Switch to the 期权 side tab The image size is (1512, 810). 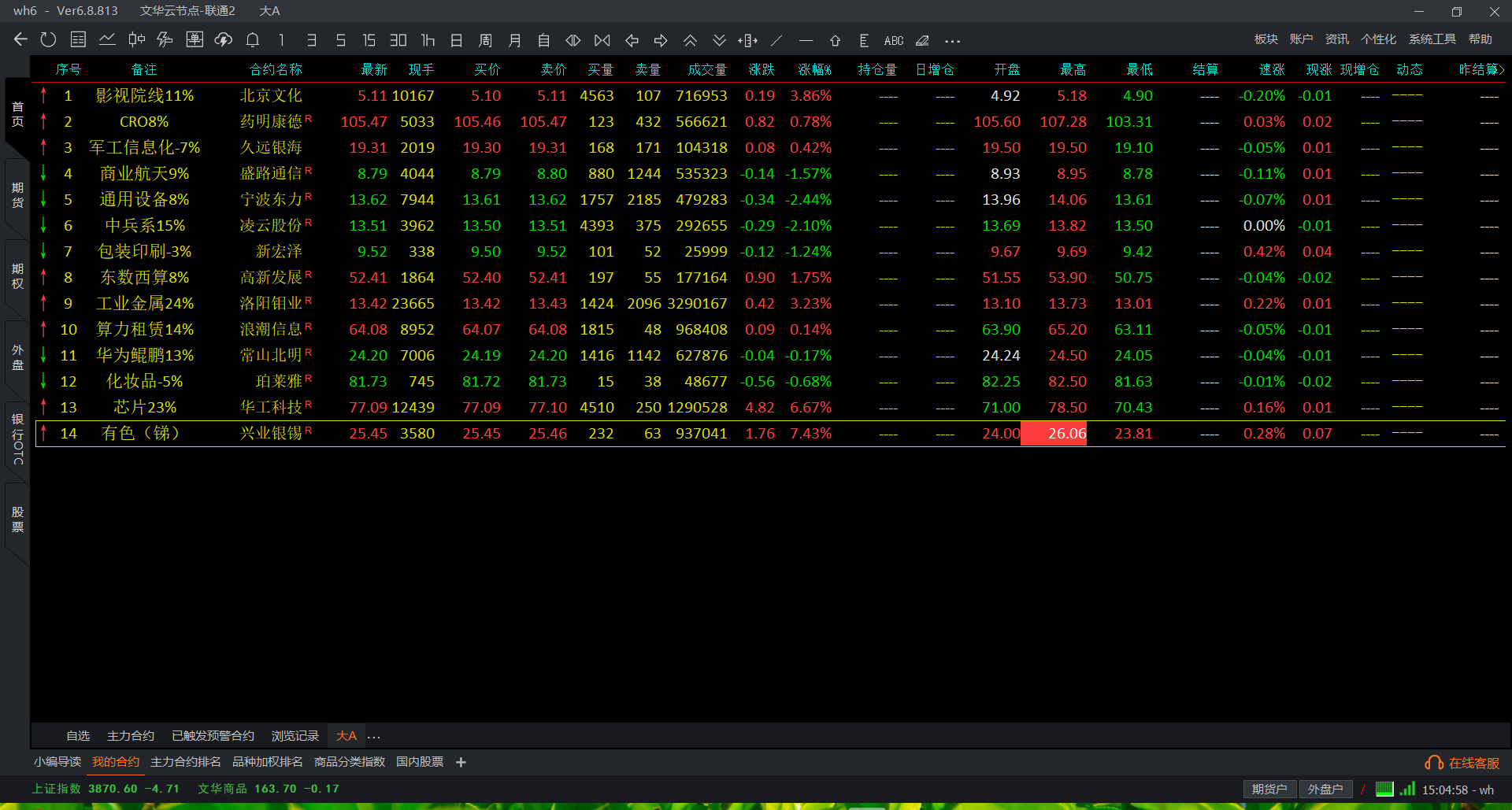point(17,276)
